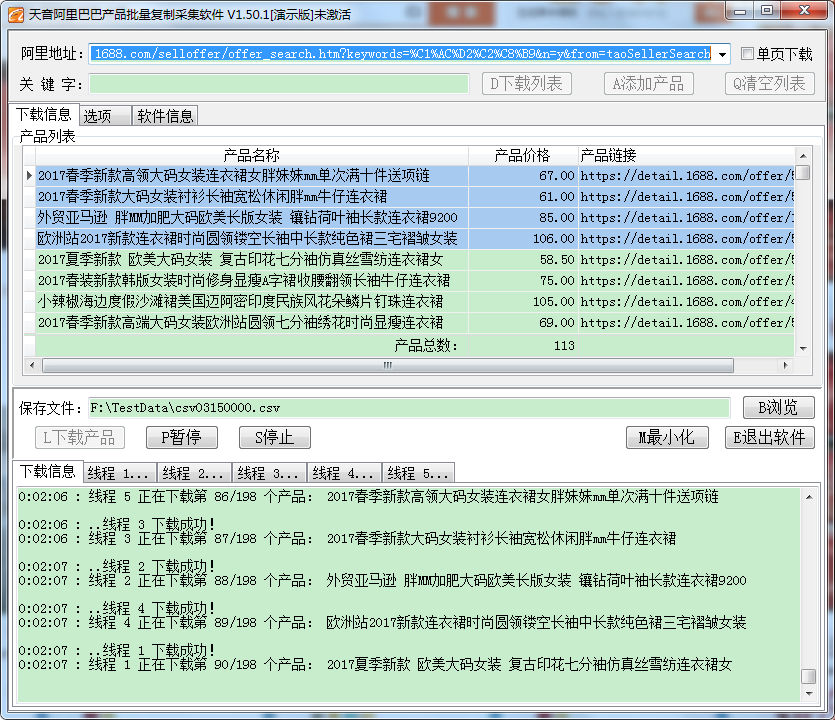Click the A添加产品 button
The height and width of the screenshot is (720, 835).
649,84
